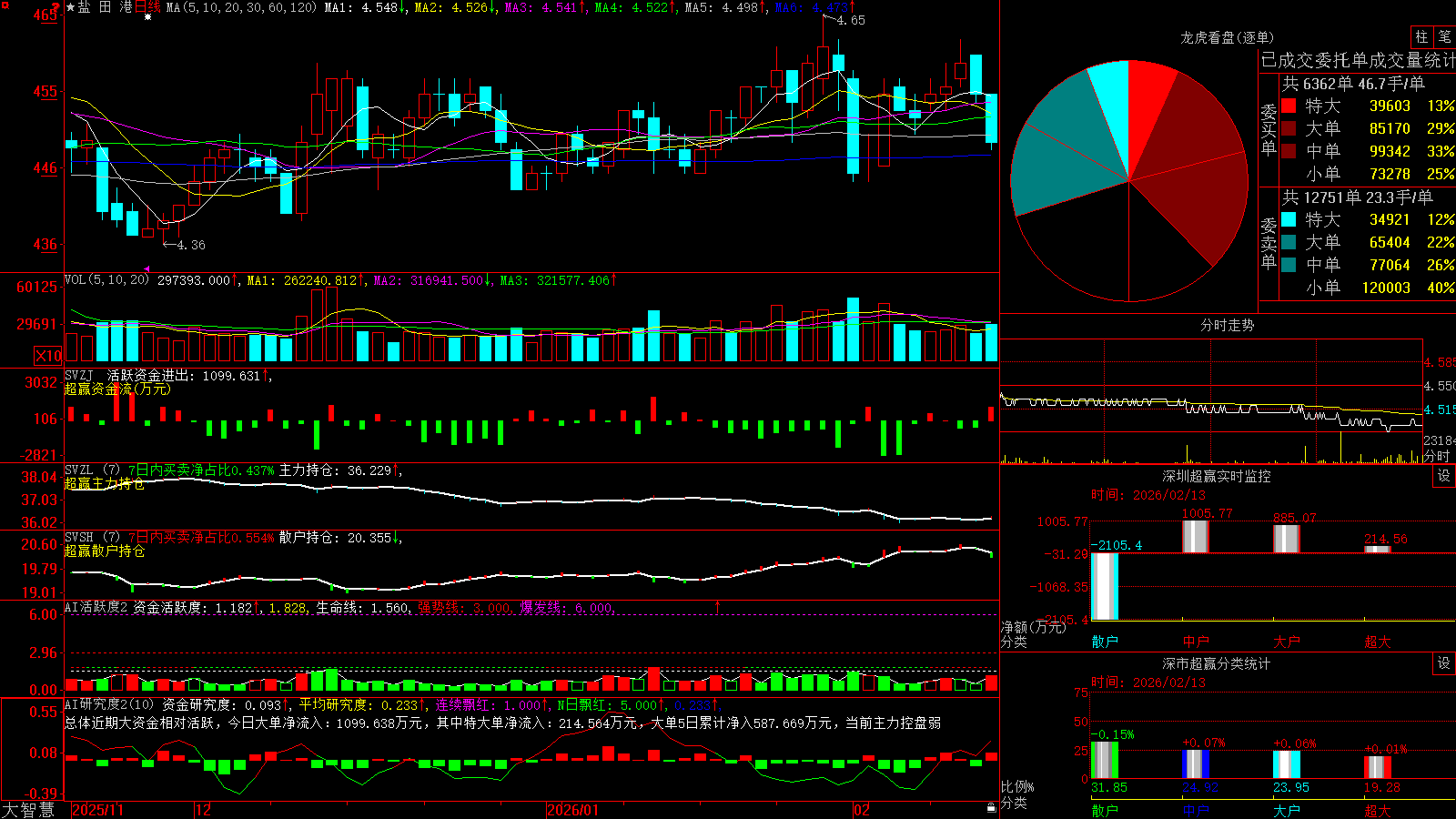Select 散户 tab in 深市超赢分类统计 chart

(1105, 810)
